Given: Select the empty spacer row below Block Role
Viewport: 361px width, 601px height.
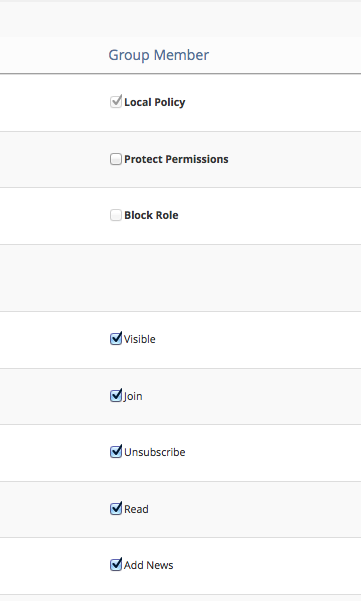Looking at the screenshot, I should tap(180, 278).
